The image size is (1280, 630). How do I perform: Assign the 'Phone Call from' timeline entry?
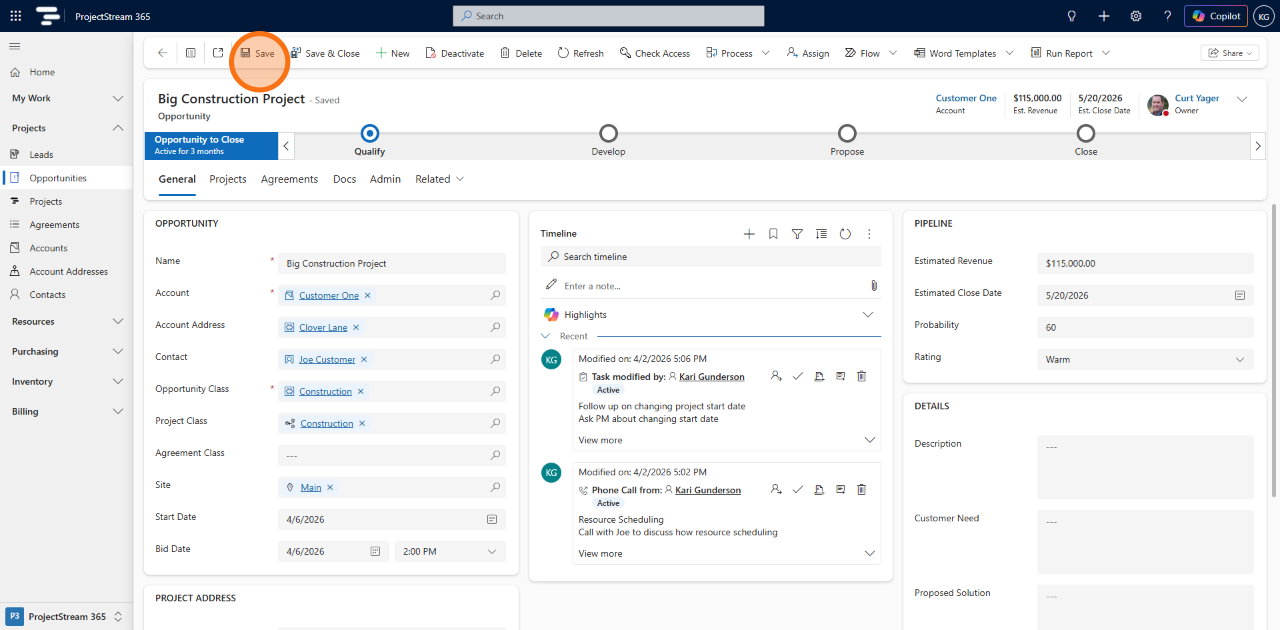[x=776, y=490]
